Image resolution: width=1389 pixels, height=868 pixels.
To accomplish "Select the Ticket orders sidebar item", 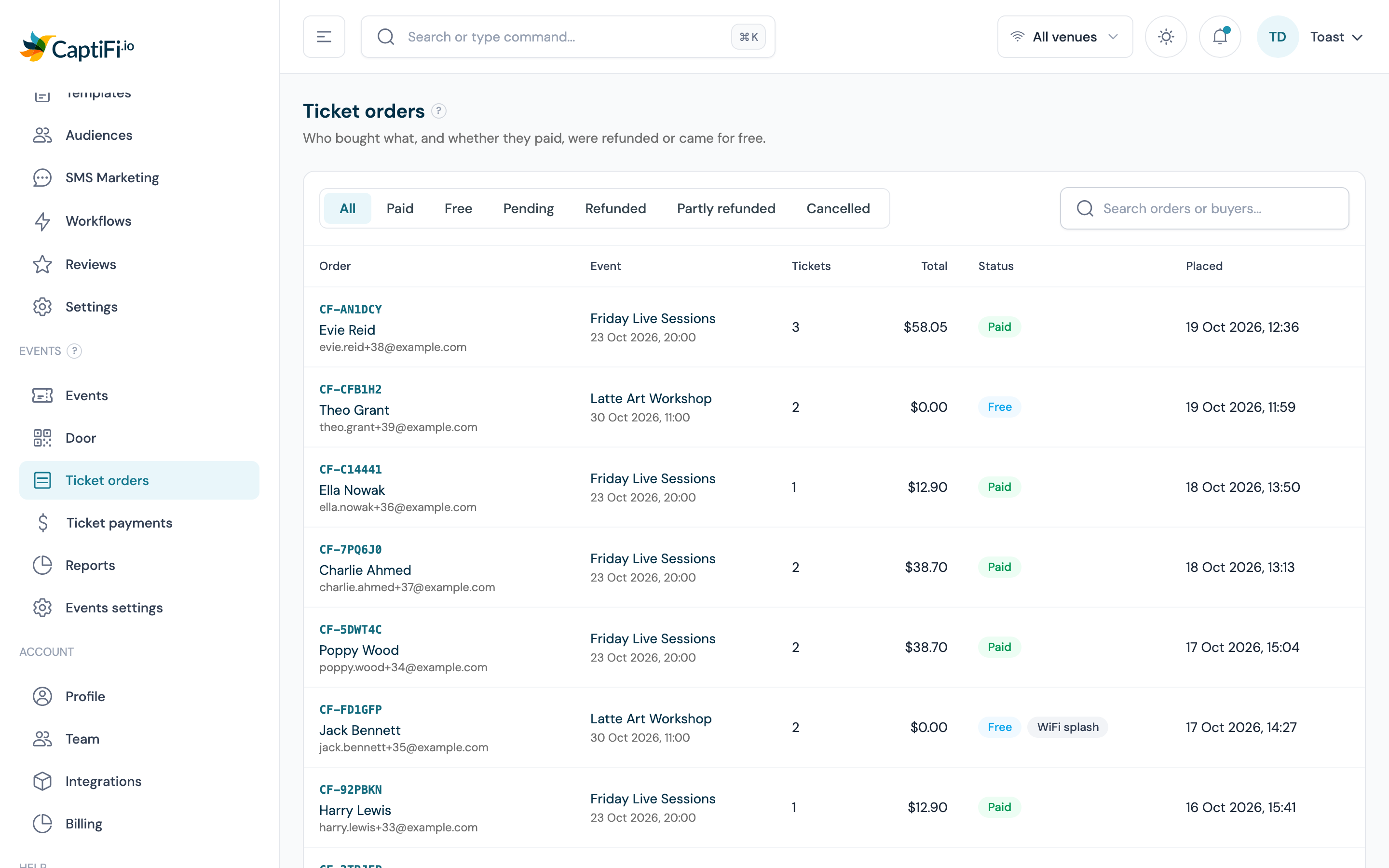I will coord(139,480).
